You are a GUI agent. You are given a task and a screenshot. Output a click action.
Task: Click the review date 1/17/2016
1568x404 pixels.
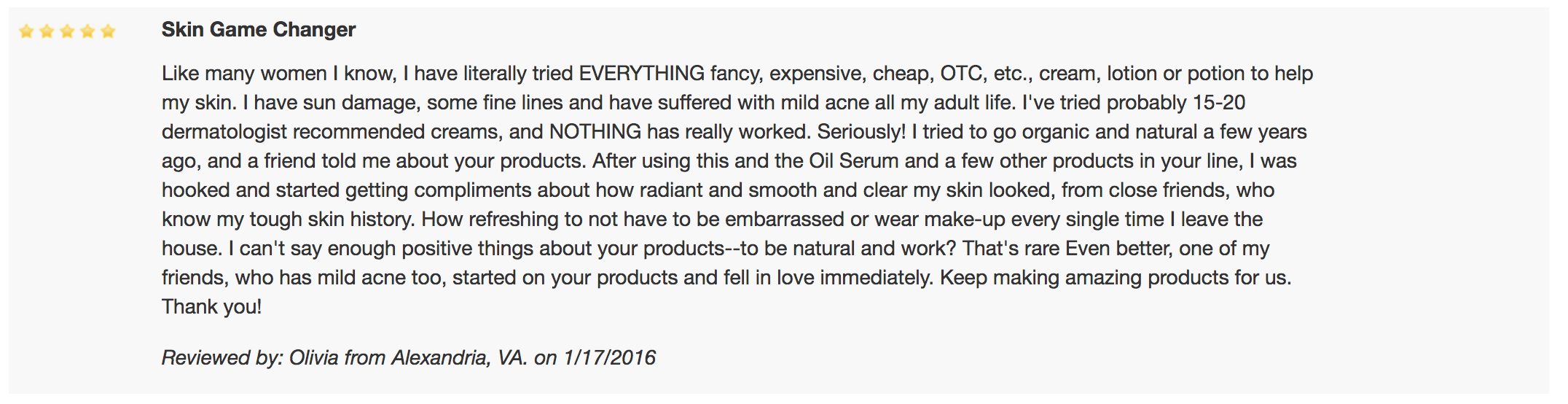pyautogui.click(x=609, y=358)
